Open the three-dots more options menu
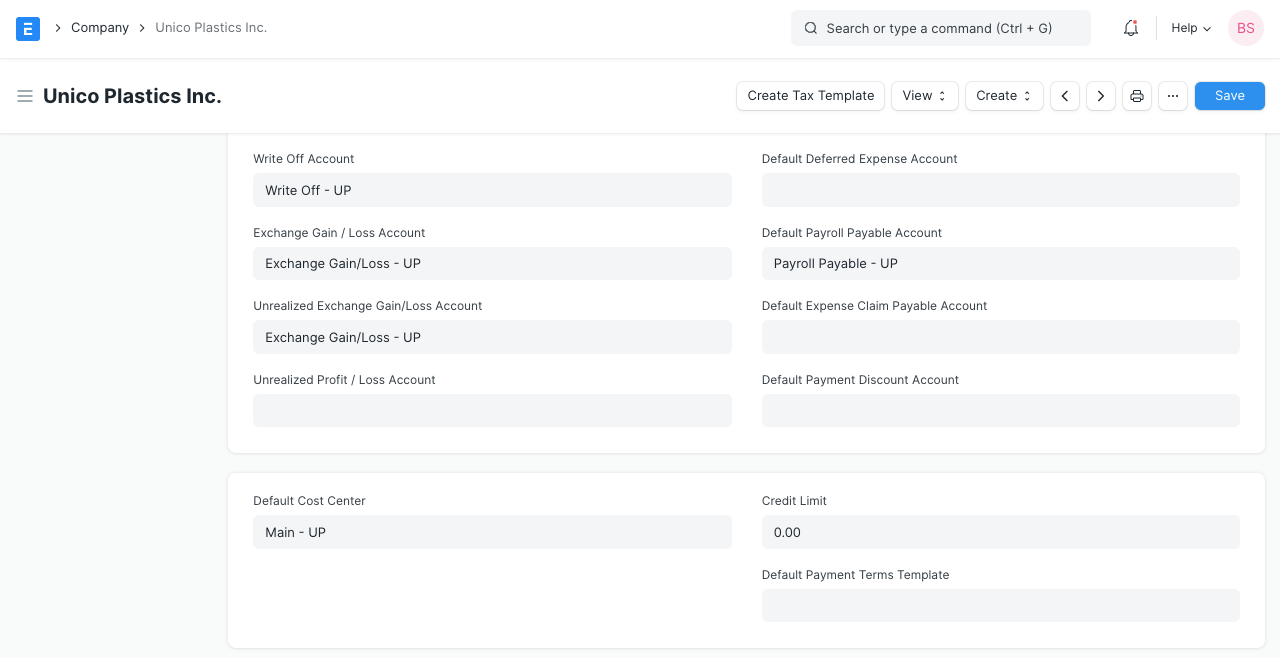This screenshot has height=658, width=1280. tap(1173, 96)
